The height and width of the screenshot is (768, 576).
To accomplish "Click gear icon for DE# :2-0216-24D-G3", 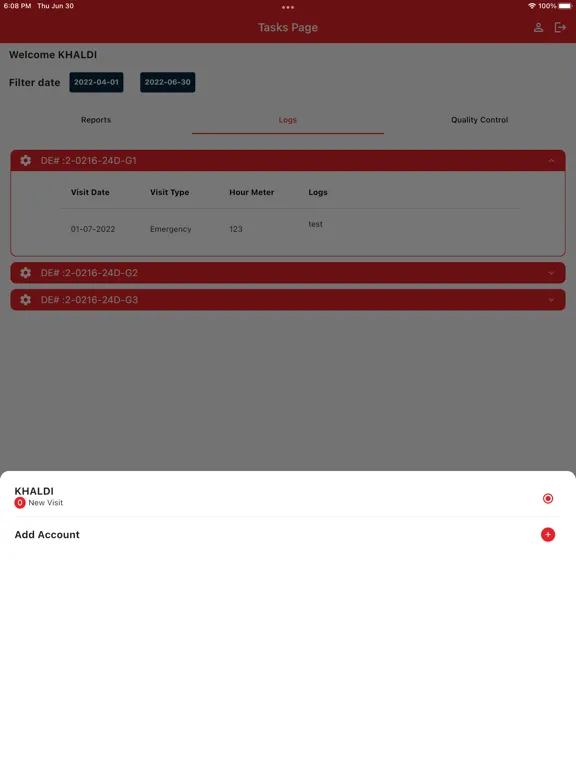I will point(25,299).
